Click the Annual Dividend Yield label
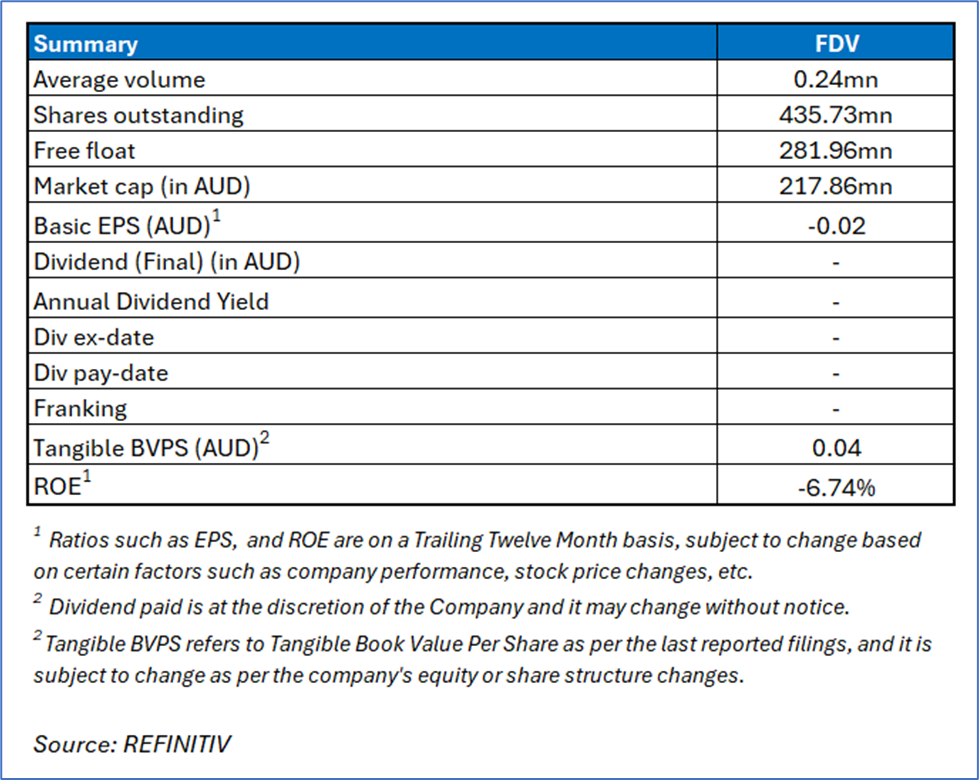This screenshot has width=979, height=780. point(151,301)
